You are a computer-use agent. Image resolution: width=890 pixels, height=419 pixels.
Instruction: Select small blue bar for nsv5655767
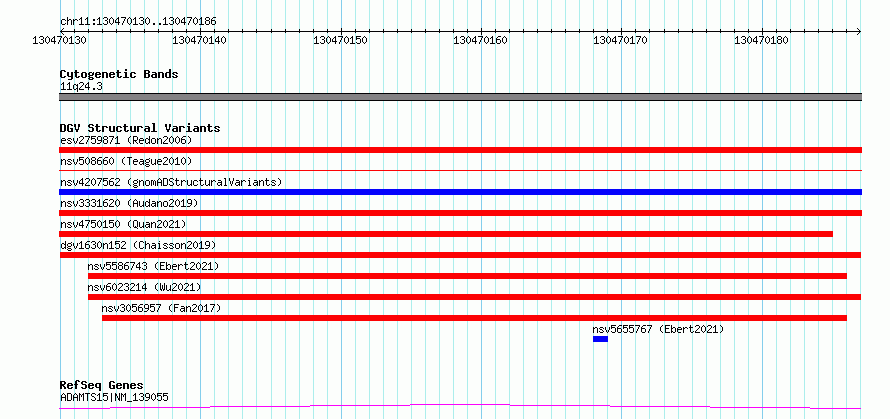pyautogui.click(x=601, y=339)
